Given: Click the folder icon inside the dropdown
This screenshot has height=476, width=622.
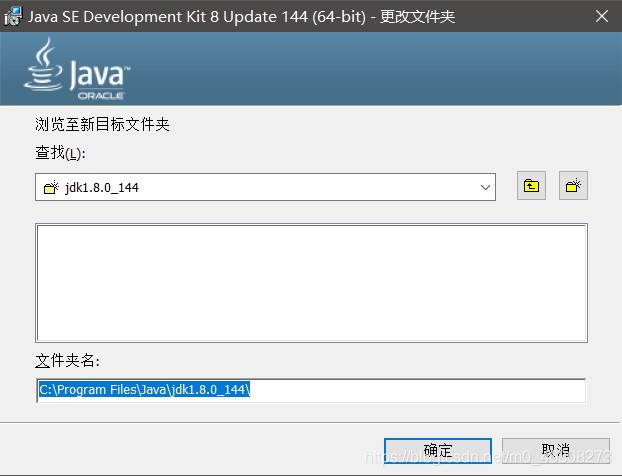Looking at the screenshot, I should (x=51, y=187).
